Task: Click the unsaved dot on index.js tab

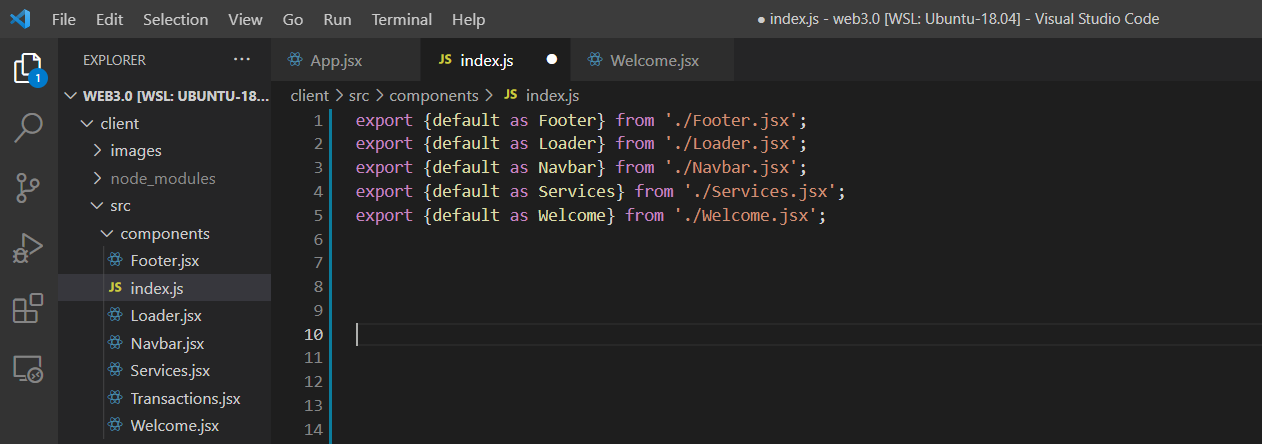Action: (551, 60)
